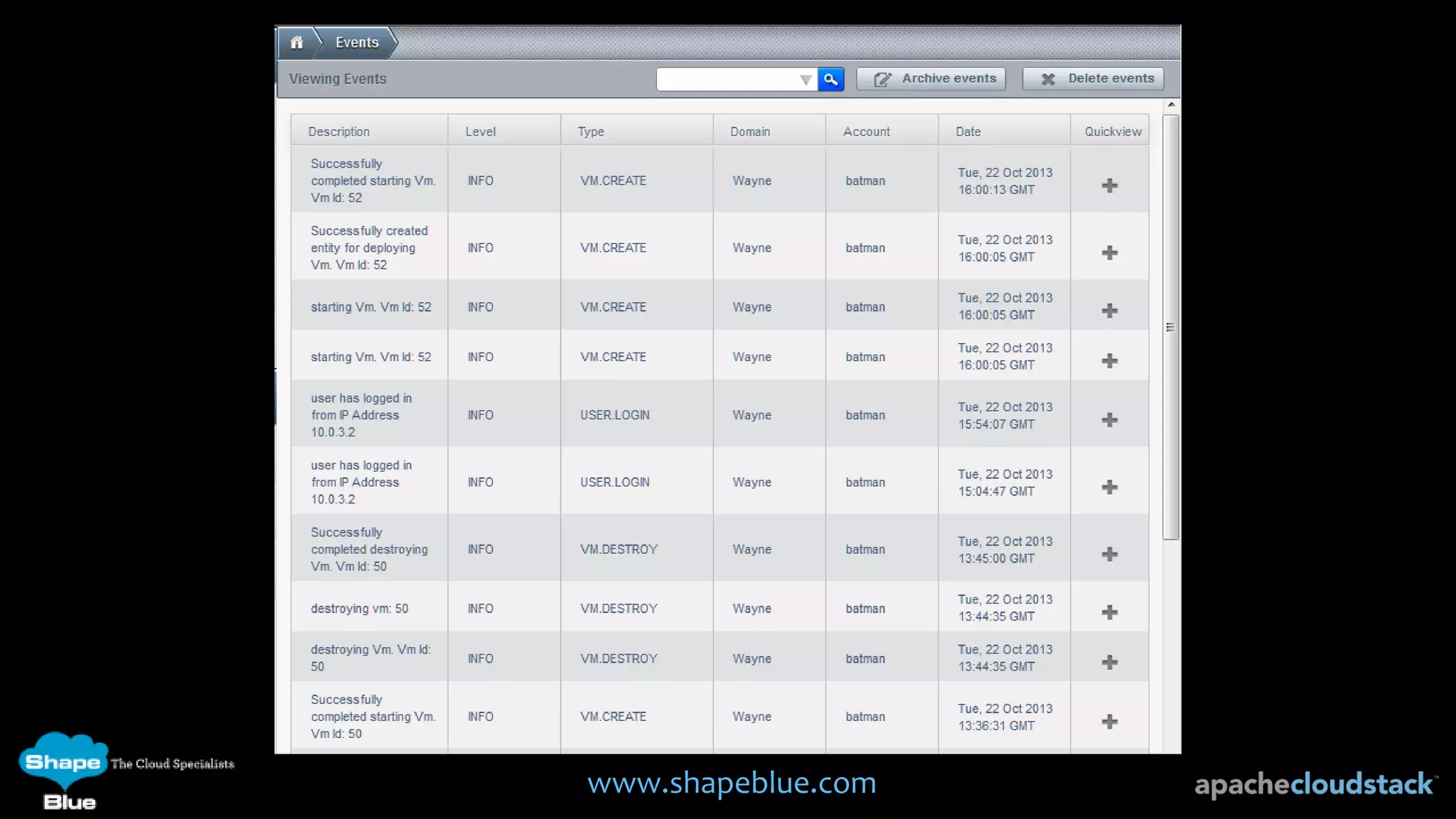Open quickview for the 'Successfully created entity' event
Image resolution: width=1456 pixels, height=819 pixels.
click(x=1110, y=252)
